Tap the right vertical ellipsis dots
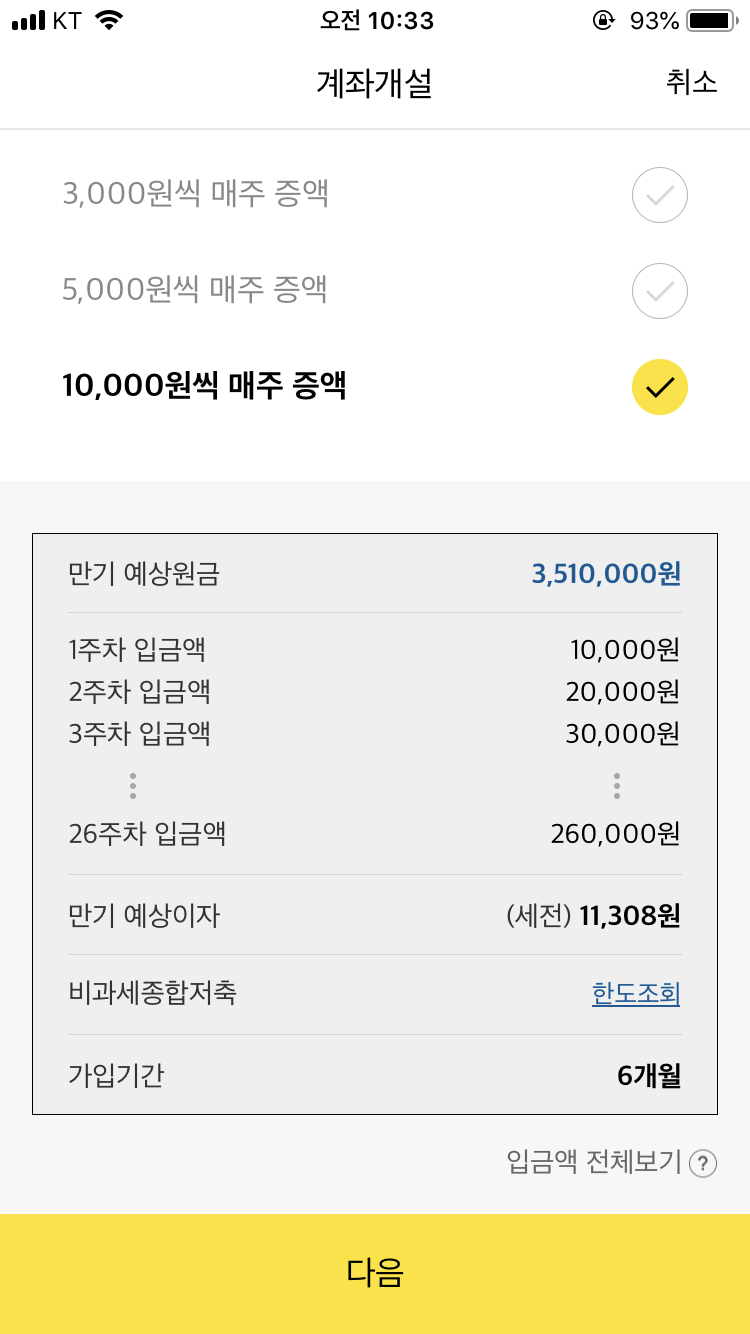750x1334 pixels. pyautogui.click(x=616, y=786)
